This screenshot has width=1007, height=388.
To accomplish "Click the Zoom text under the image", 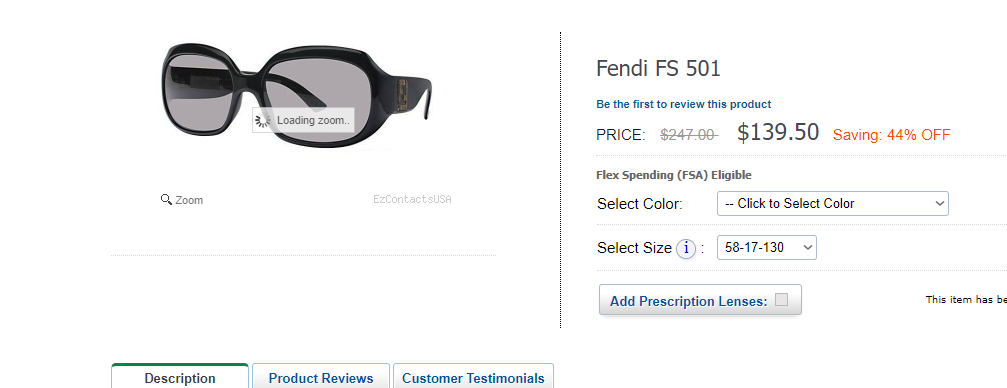I will (189, 200).
